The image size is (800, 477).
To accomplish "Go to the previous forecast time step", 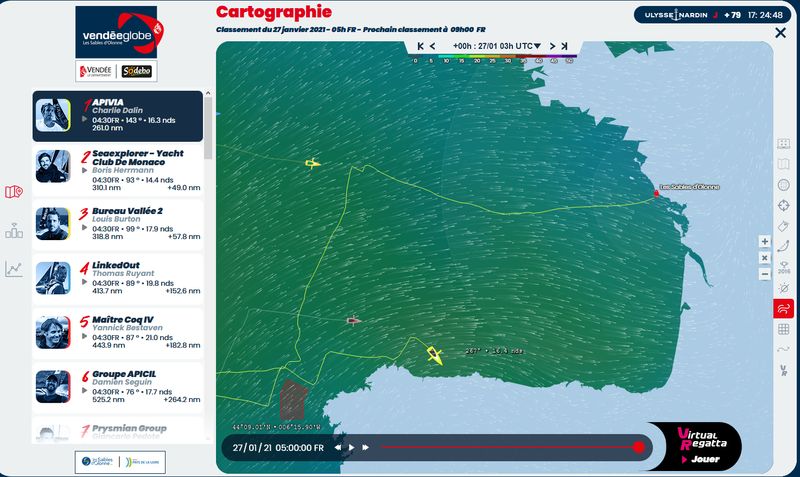I will point(432,46).
